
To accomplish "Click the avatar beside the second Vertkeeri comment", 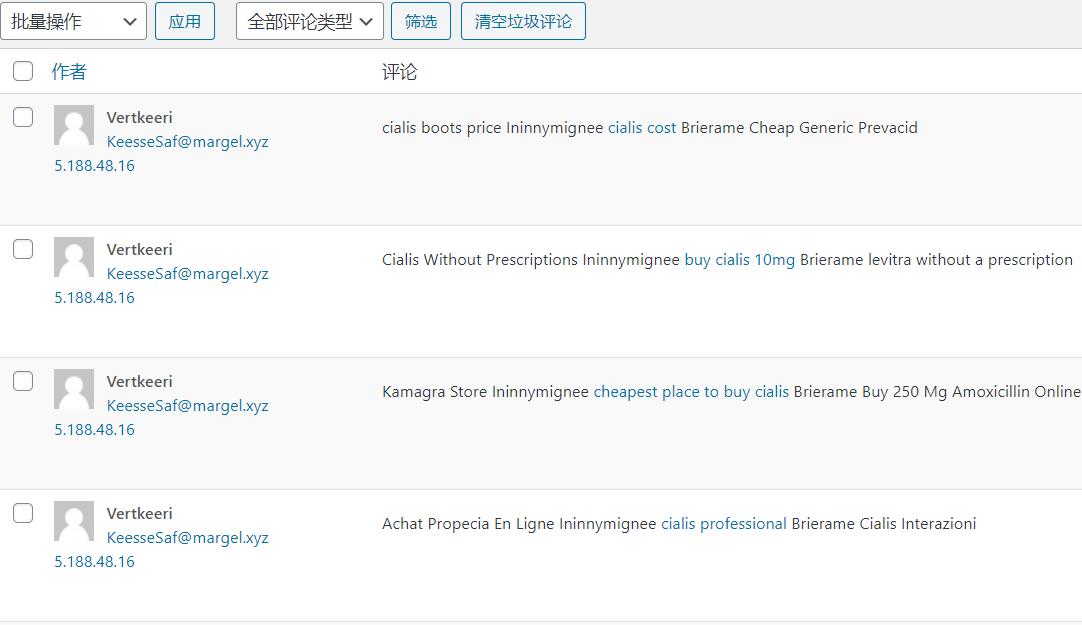I will click(x=74, y=257).
